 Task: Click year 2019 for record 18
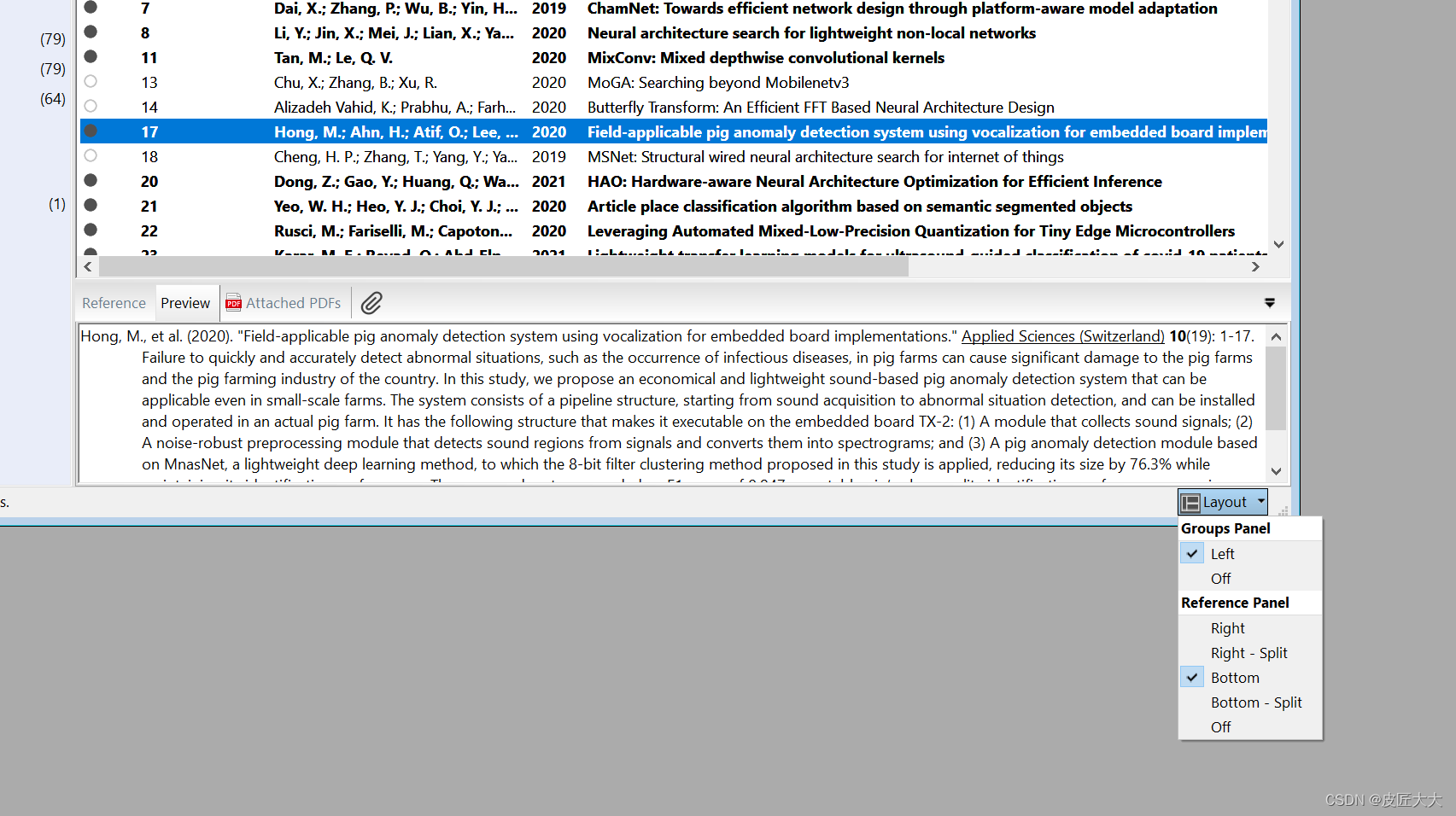tap(549, 157)
